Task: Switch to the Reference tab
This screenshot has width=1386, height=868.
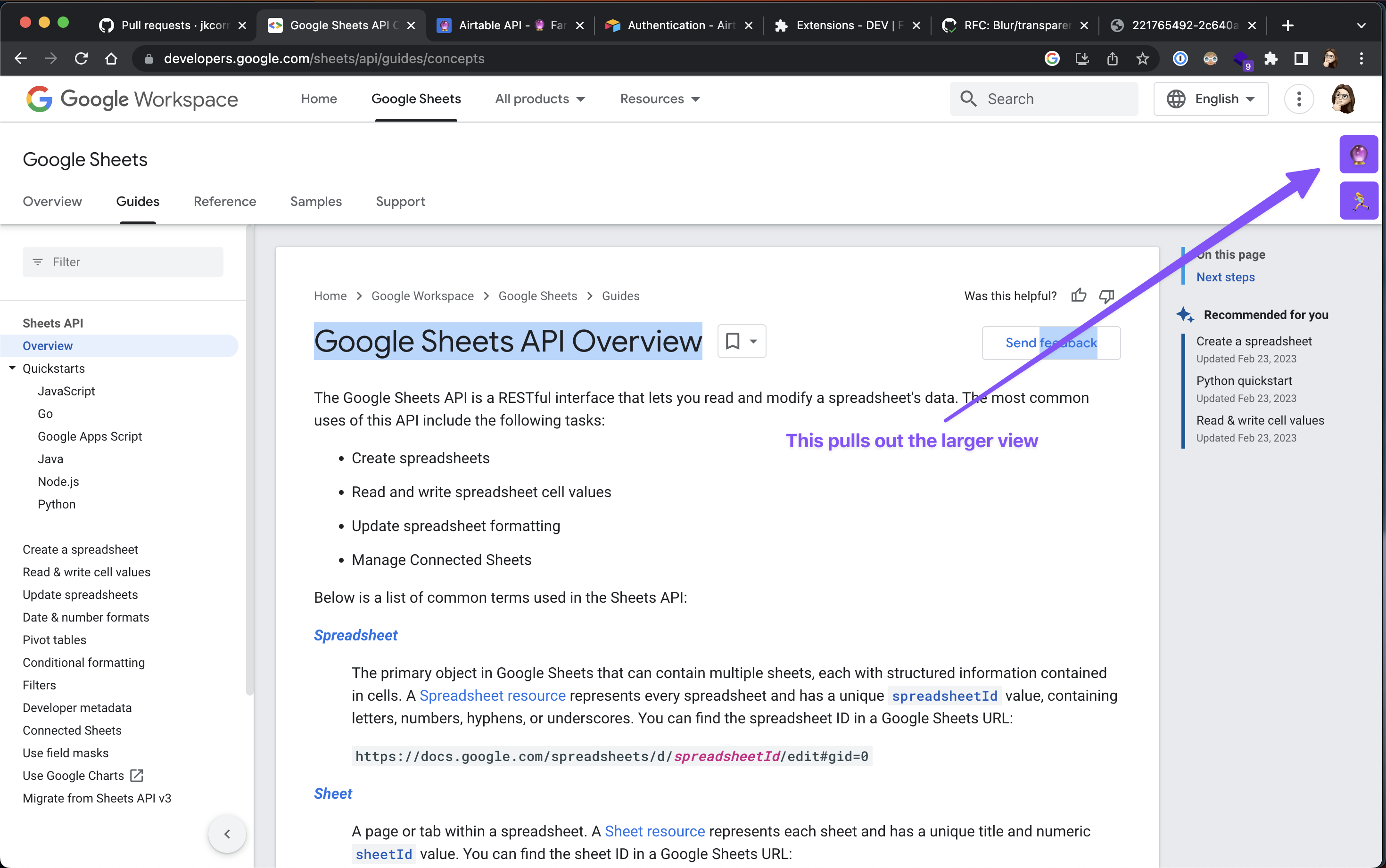Action: (224, 202)
